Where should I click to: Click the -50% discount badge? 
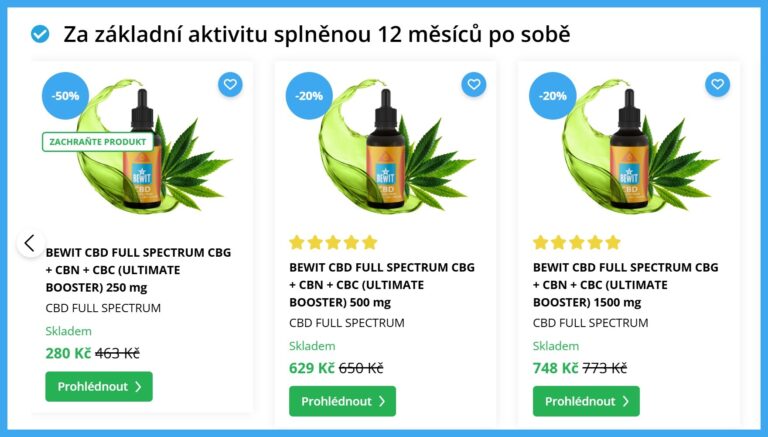tap(65, 96)
